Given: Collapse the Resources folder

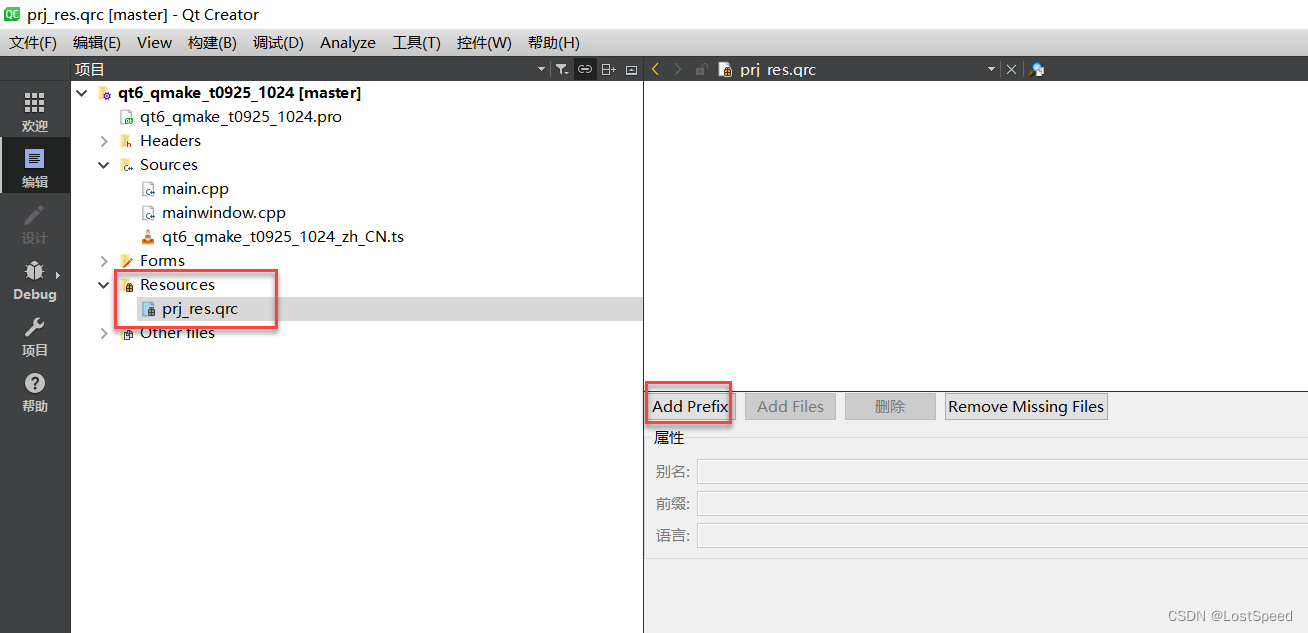Looking at the screenshot, I should pos(104,285).
